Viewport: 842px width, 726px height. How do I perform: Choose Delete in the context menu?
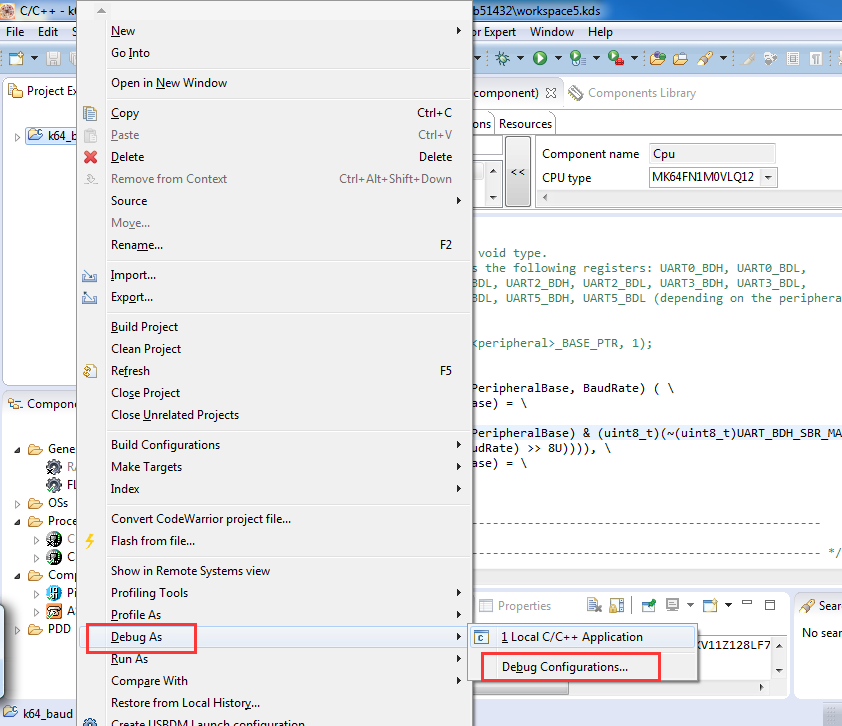(x=274, y=157)
